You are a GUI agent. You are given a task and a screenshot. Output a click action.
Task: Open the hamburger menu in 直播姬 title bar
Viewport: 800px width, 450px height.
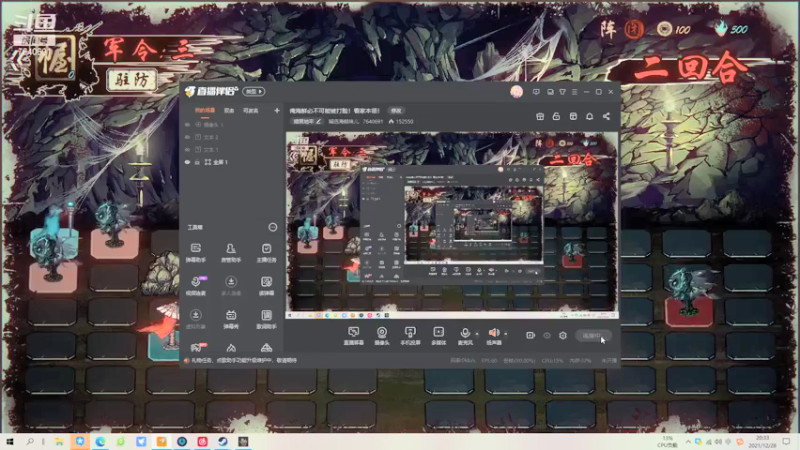[574, 92]
